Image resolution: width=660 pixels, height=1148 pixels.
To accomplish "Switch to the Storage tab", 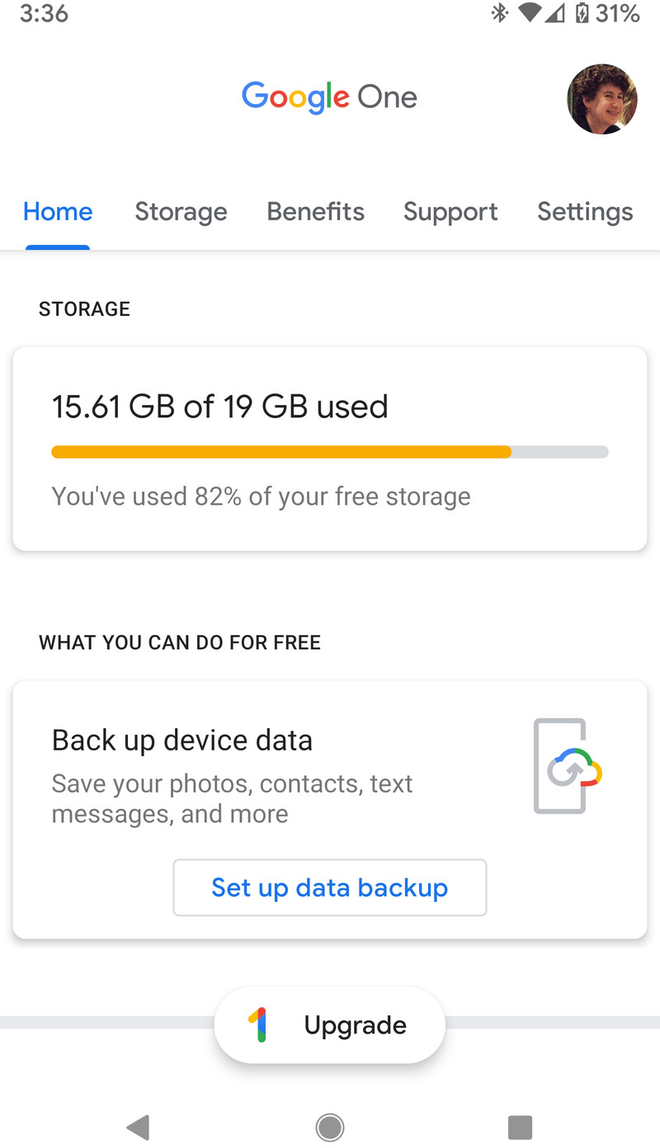I will 181,212.
